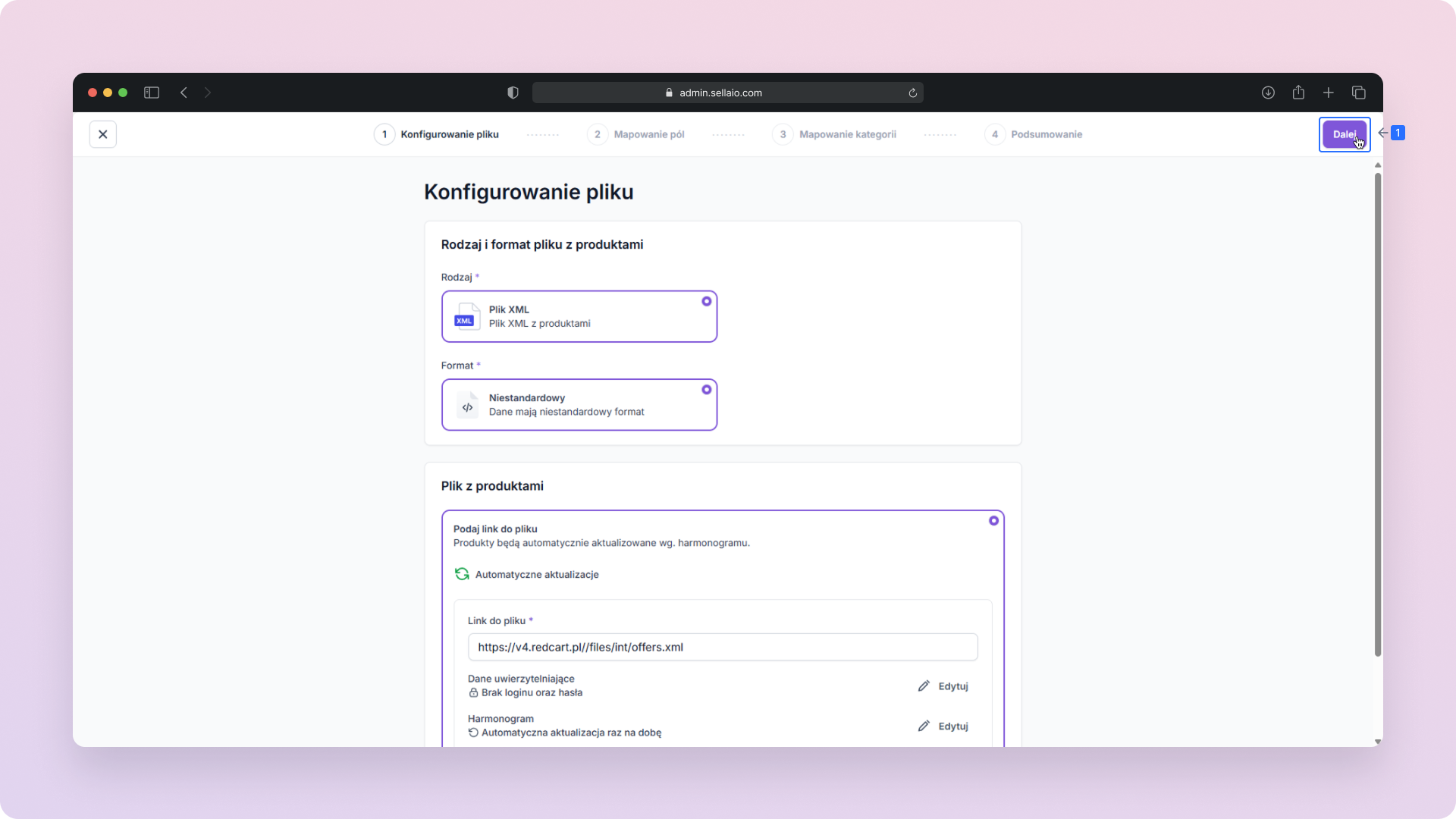Click the XML file type icon
This screenshot has width=1456, height=819.
(467, 316)
